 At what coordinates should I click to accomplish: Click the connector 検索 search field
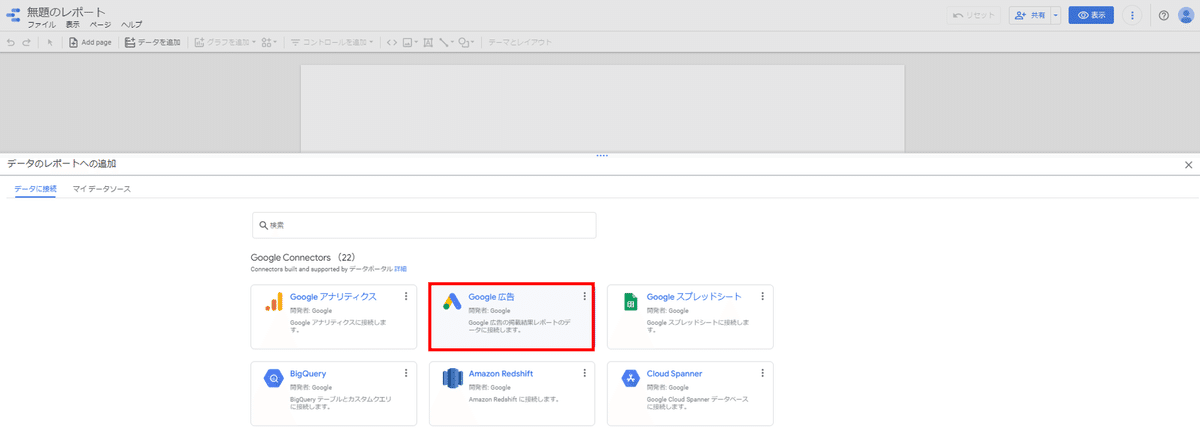coord(423,225)
